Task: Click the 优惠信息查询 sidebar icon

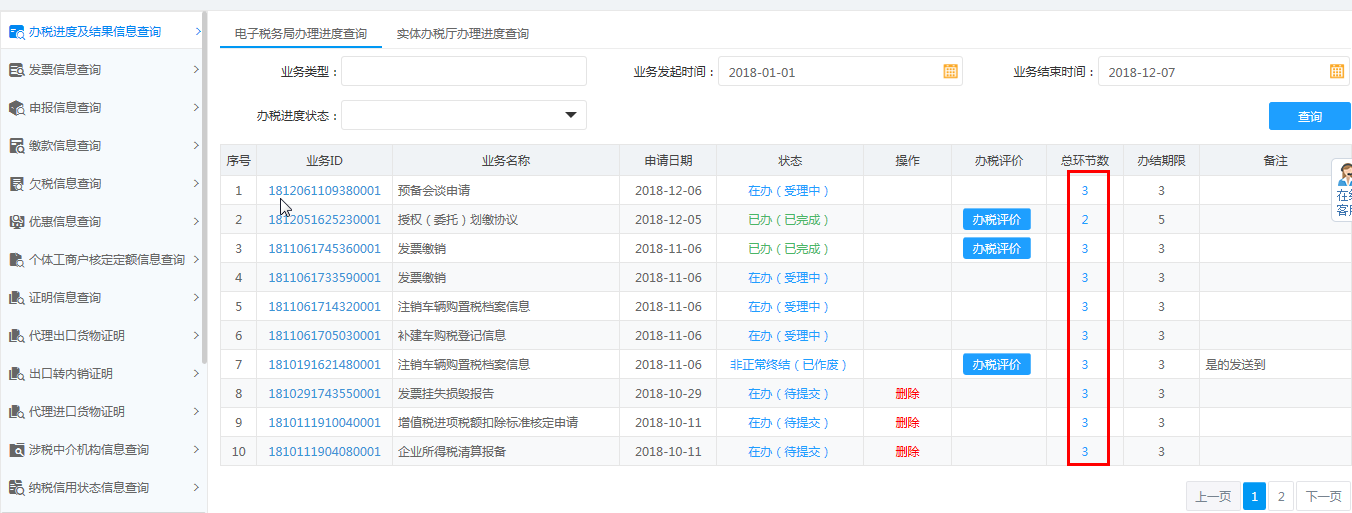Action: tap(17, 222)
